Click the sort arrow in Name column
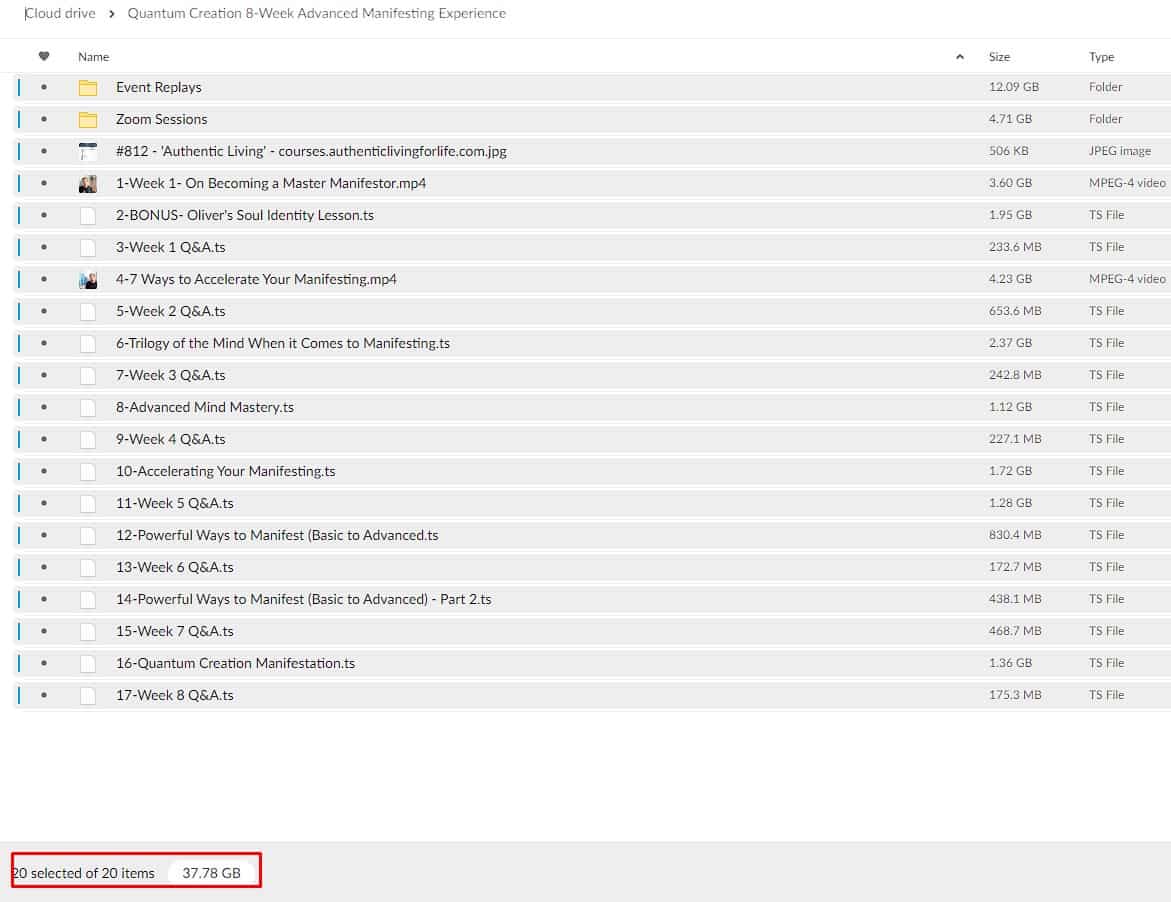1171x902 pixels. (x=960, y=57)
